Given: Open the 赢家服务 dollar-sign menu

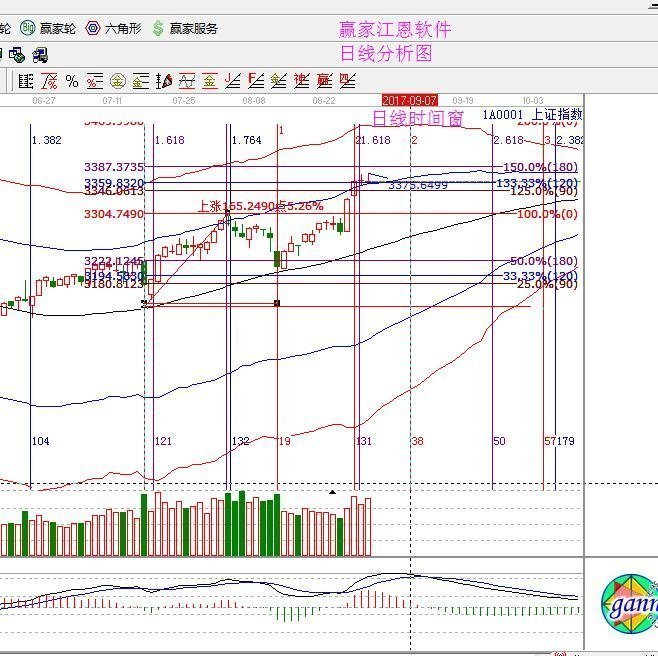Looking at the screenshot, I should pyautogui.click(x=185, y=29).
